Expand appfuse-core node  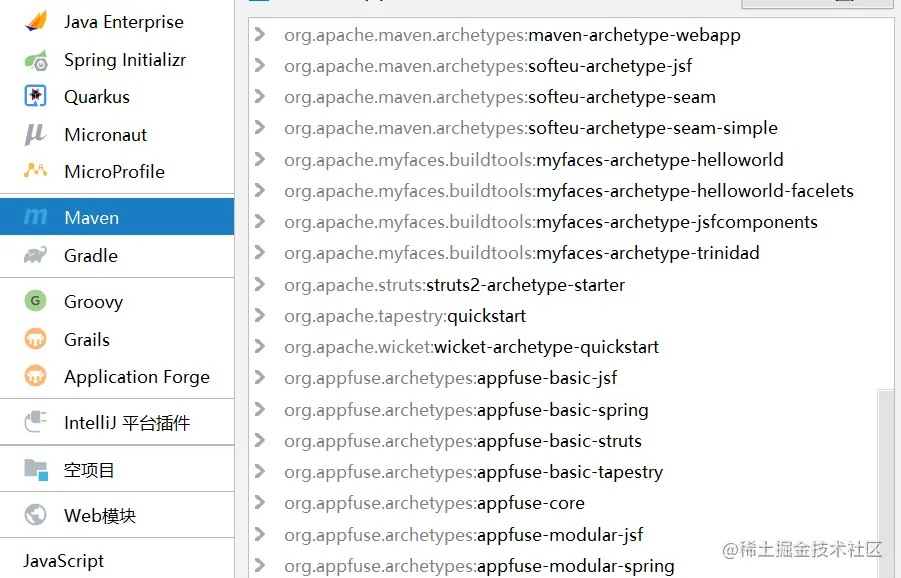click(x=260, y=503)
